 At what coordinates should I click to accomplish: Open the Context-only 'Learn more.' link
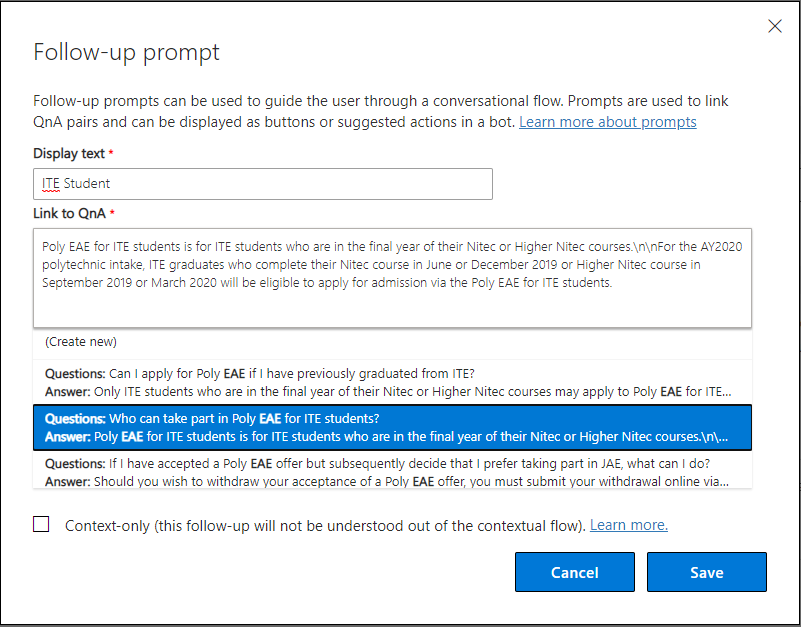[x=628, y=525]
